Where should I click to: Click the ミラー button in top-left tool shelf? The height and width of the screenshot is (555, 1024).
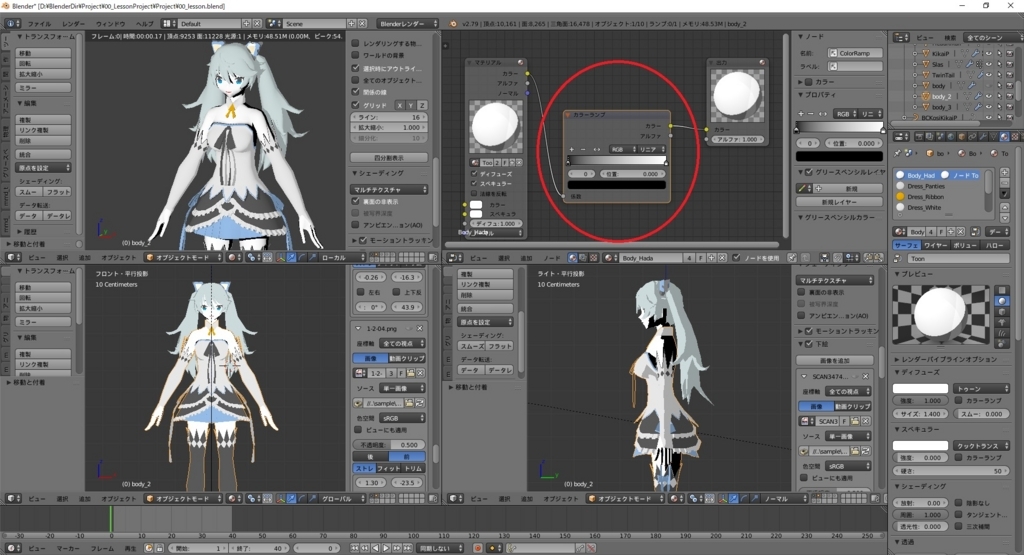[x=43, y=87]
